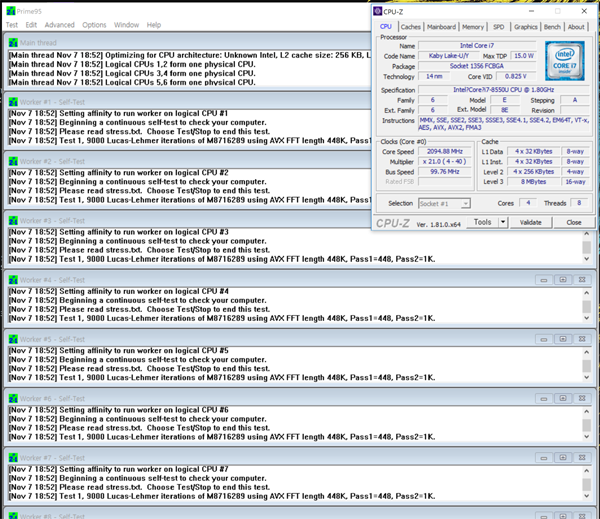Minimize the Worker #6 child window
This screenshot has width=600, height=519.
point(543,398)
